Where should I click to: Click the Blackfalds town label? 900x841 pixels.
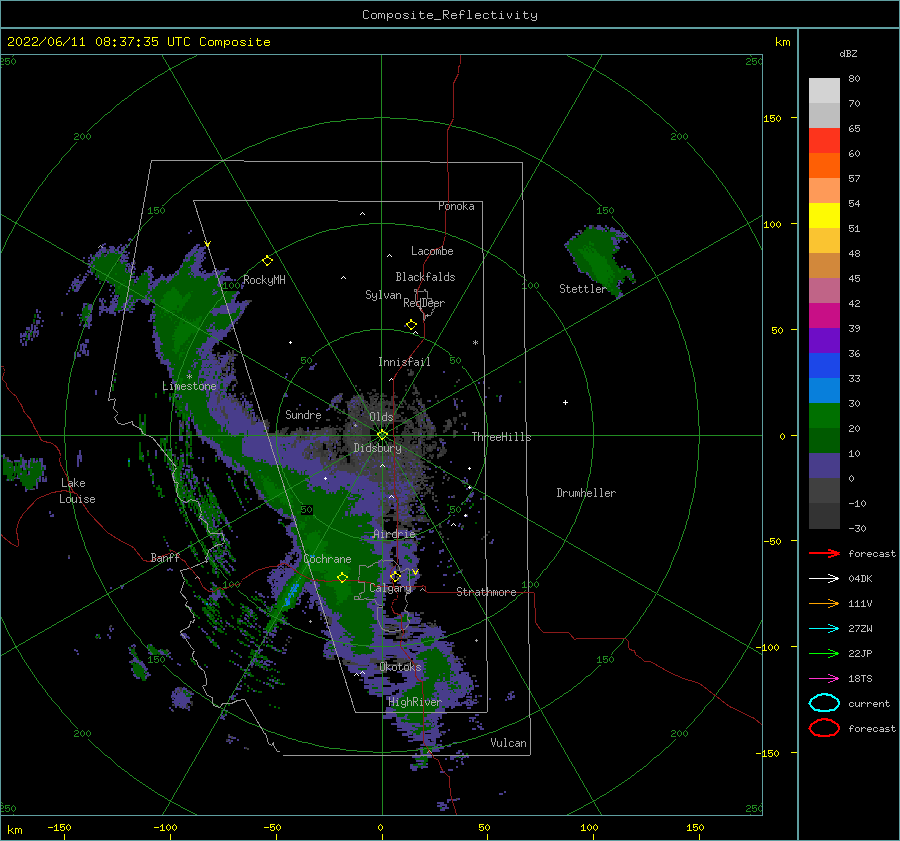coord(425,277)
